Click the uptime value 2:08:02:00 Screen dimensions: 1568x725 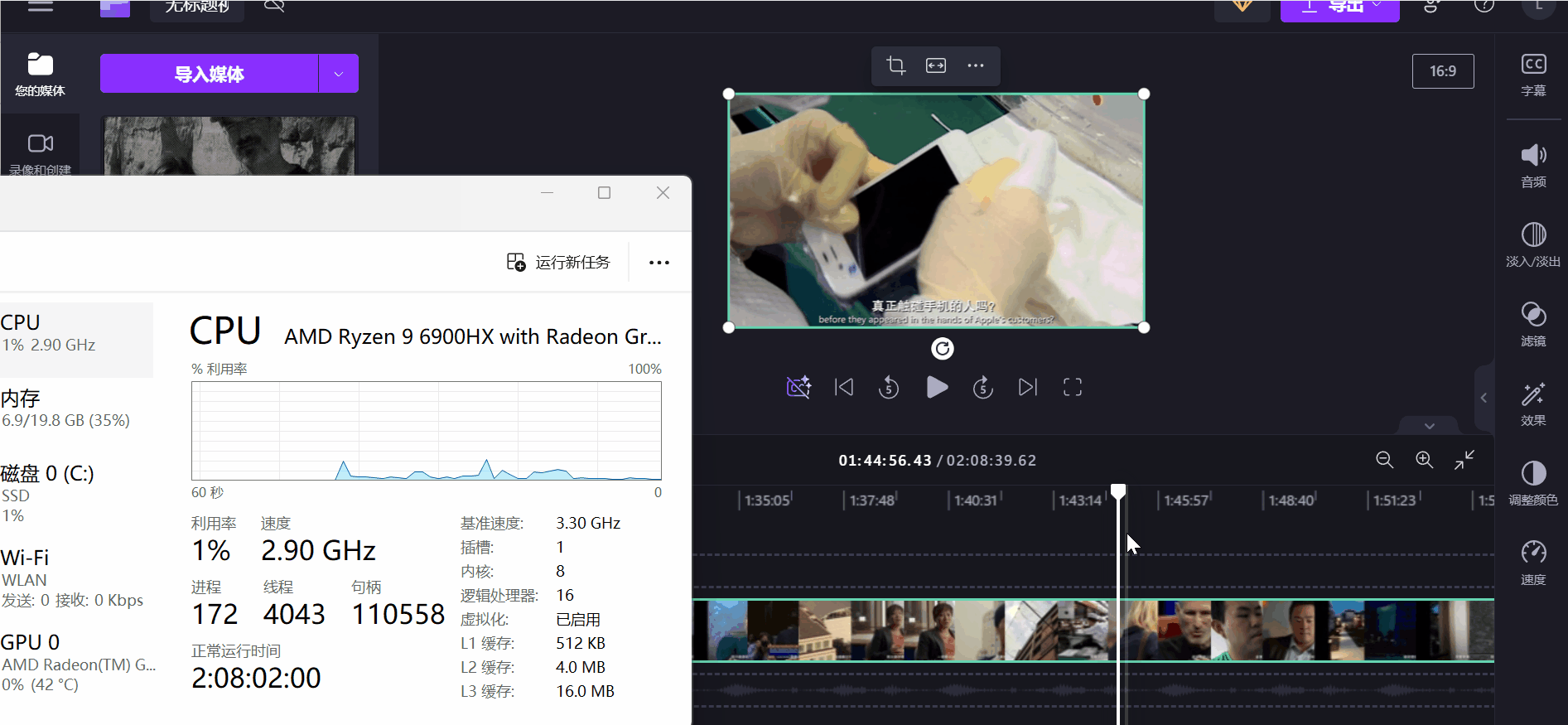(x=256, y=678)
